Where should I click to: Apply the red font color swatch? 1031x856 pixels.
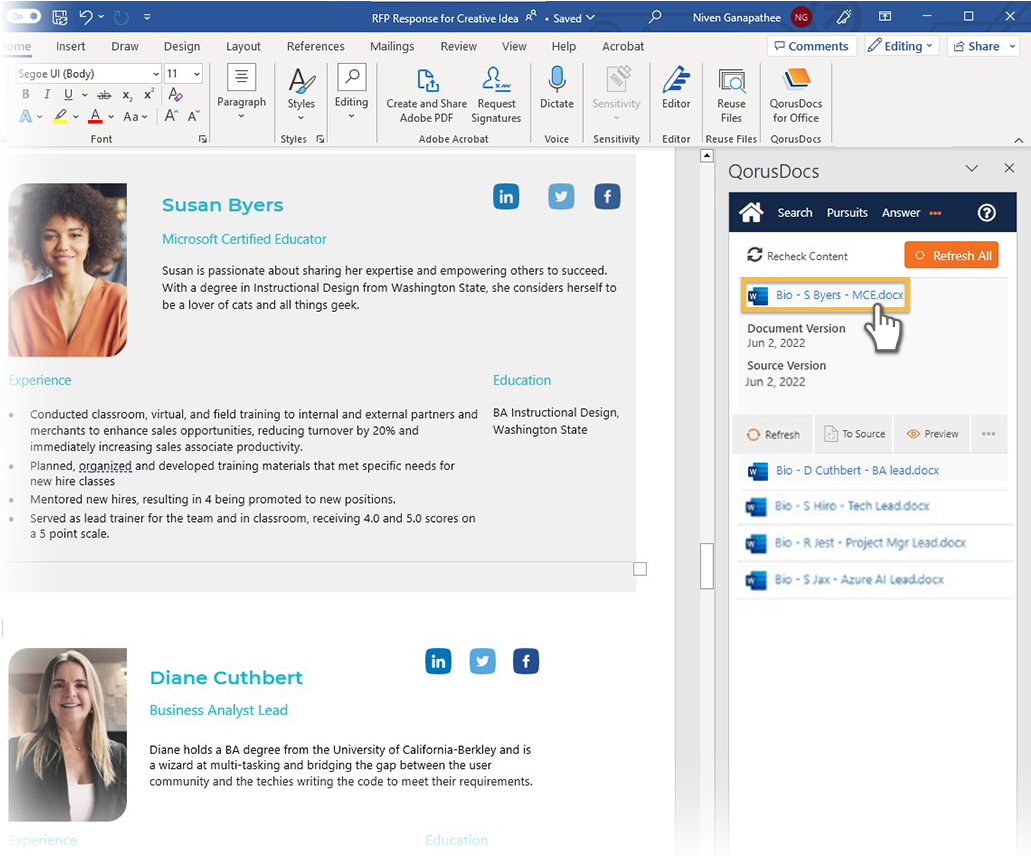(x=95, y=116)
